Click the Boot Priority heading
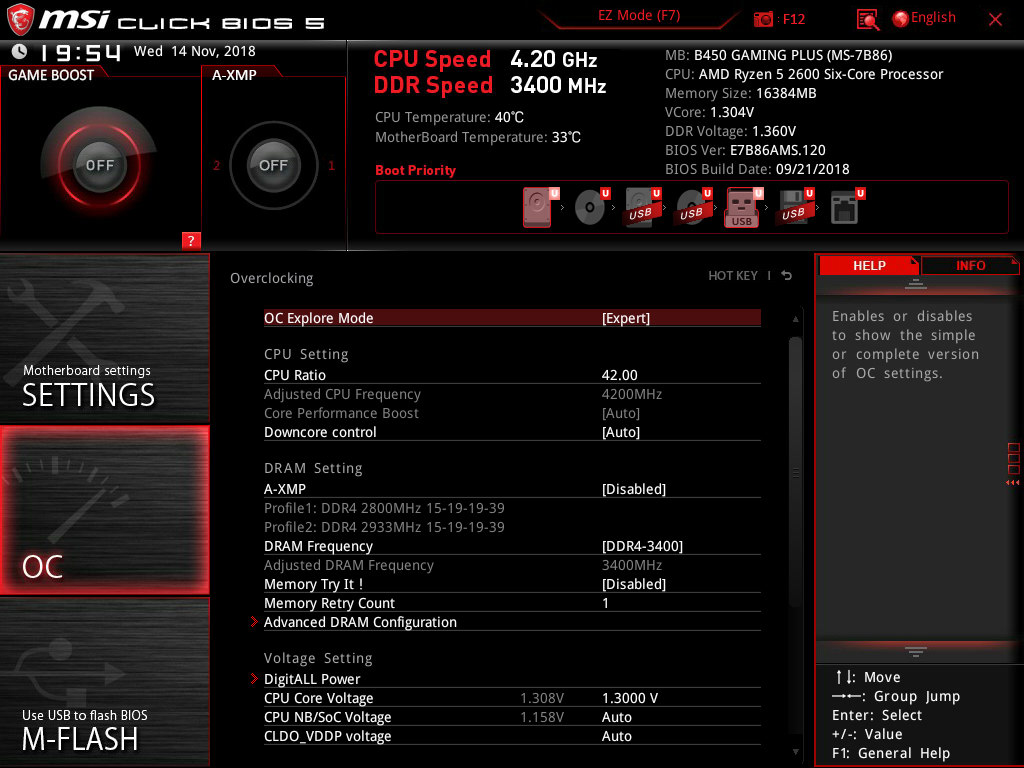 pos(415,170)
